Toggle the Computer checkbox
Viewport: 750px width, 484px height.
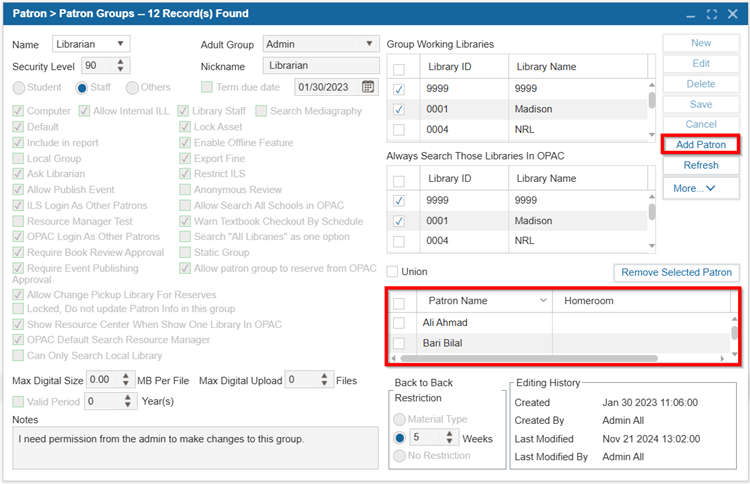click(x=18, y=111)
